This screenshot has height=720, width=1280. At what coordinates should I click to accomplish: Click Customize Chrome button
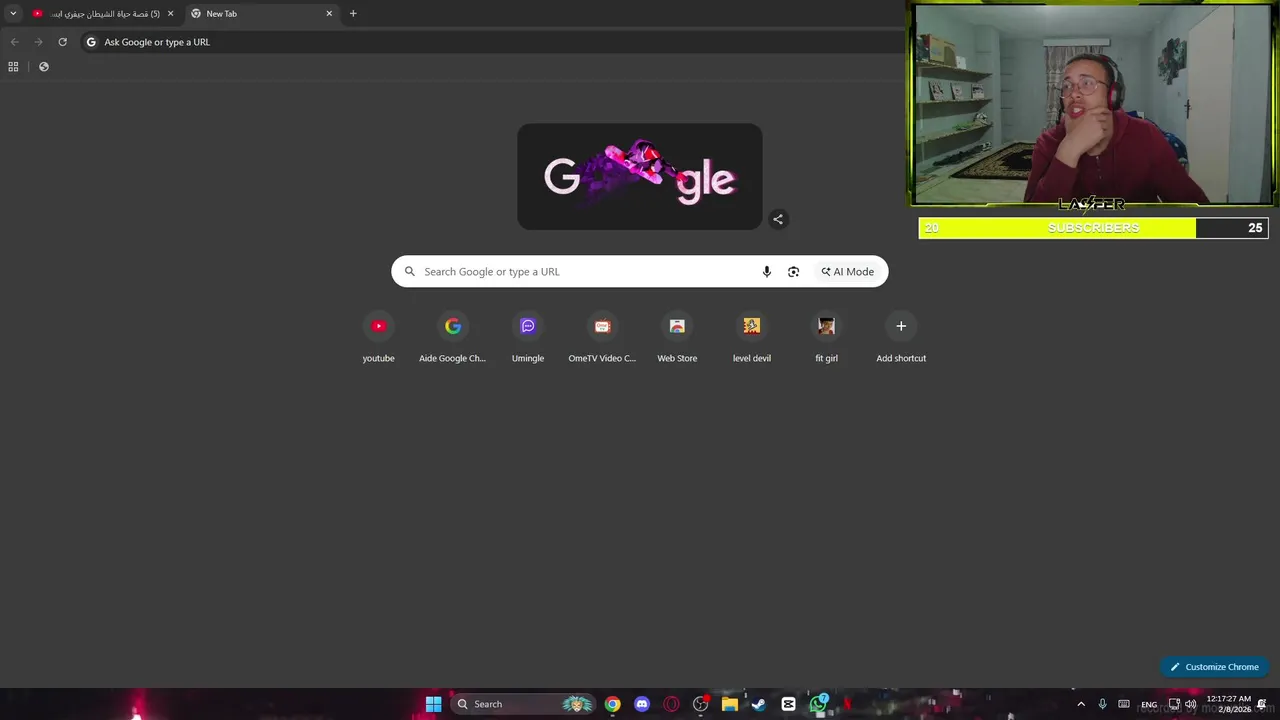click(1214, 667)
